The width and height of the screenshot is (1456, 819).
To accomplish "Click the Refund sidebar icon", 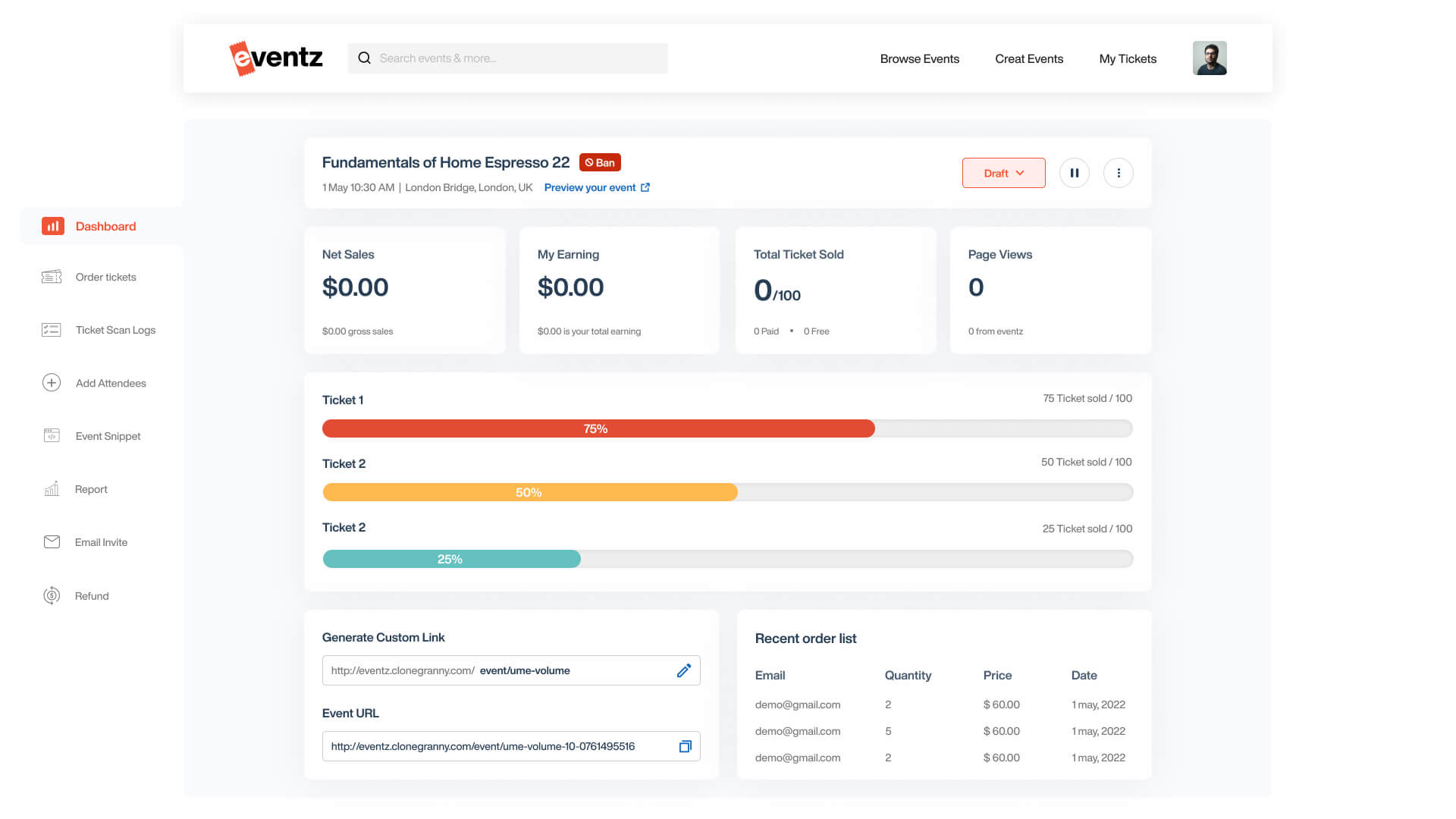I will click(52, 595).
